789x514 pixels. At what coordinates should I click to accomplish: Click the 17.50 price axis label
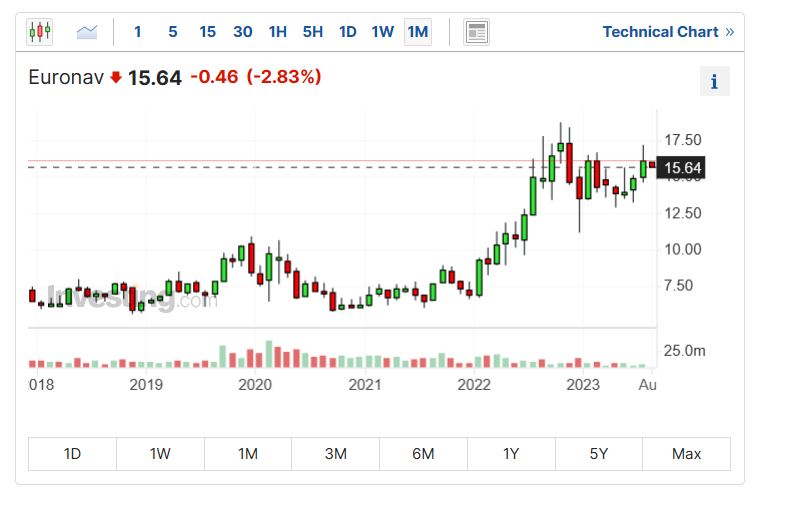coord(683,140)
